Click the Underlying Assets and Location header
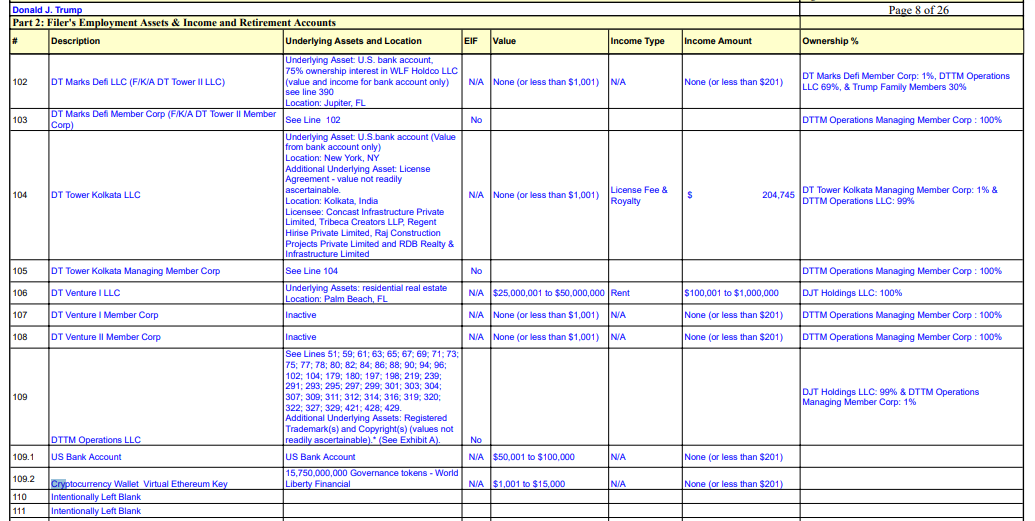This screenshot has height=521, width=1035. click(x=353, y=41)
